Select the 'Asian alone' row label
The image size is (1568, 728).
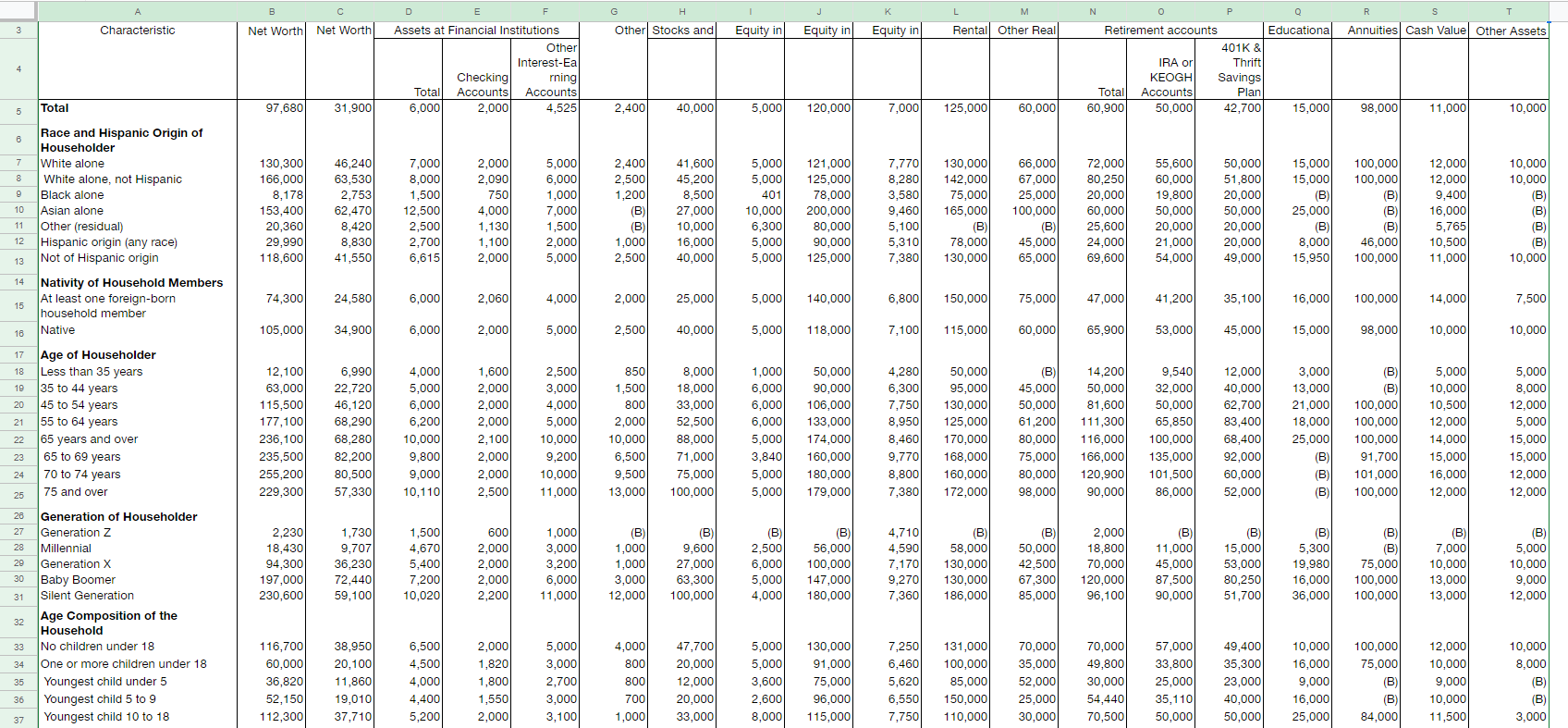pos(138,211)
